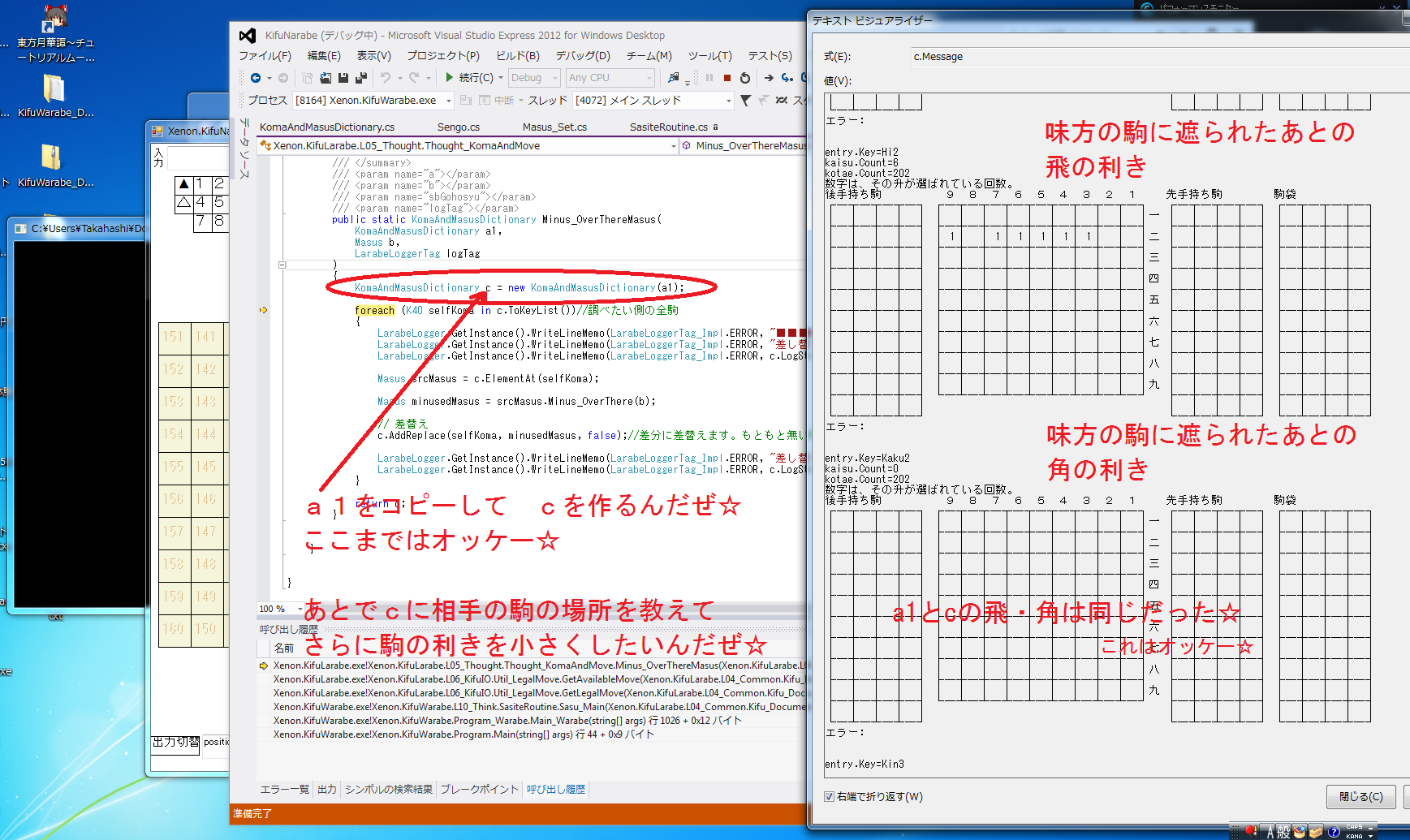Switch to the KomaAndMasusDictionary.cs tab
This screenshot has height=840, width=1410.
click(x=327, y=127)
